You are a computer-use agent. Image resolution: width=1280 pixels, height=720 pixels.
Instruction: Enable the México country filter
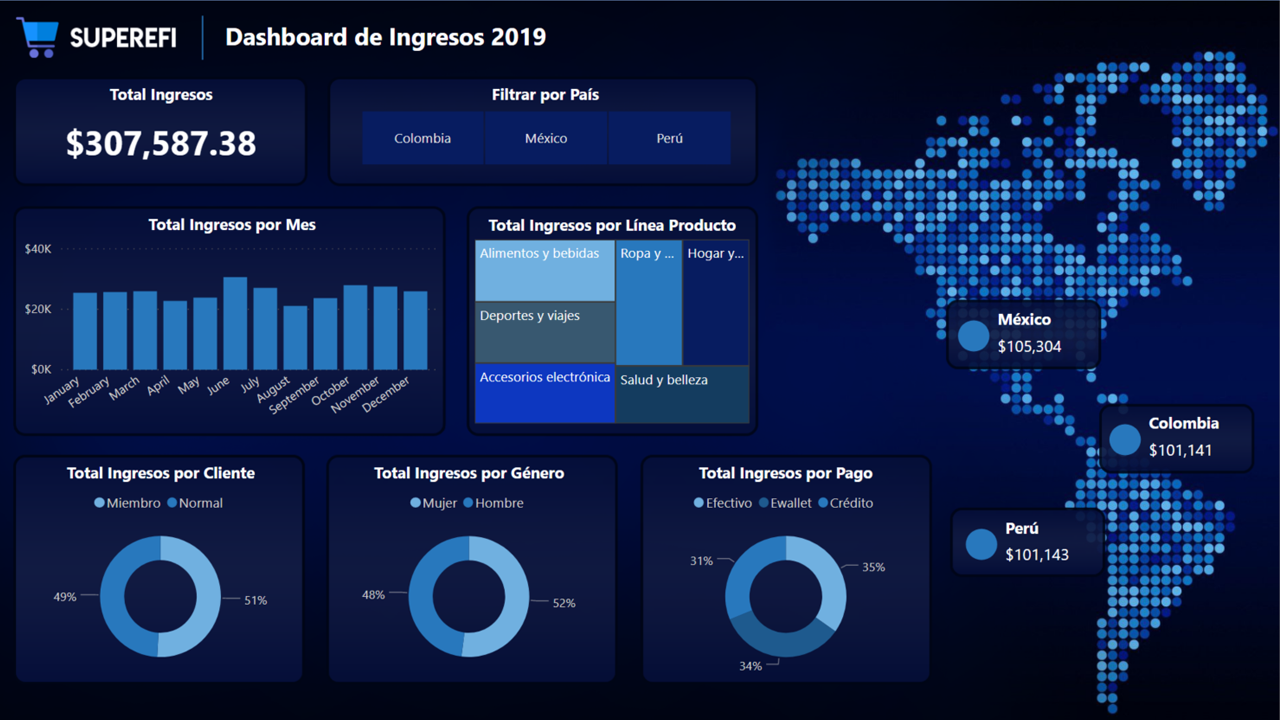point(546,138)
